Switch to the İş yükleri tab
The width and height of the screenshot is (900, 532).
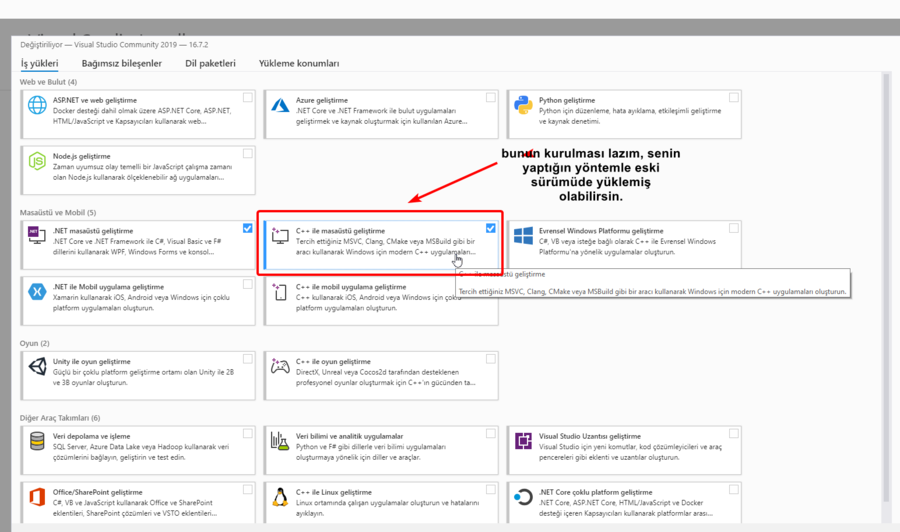40,63
